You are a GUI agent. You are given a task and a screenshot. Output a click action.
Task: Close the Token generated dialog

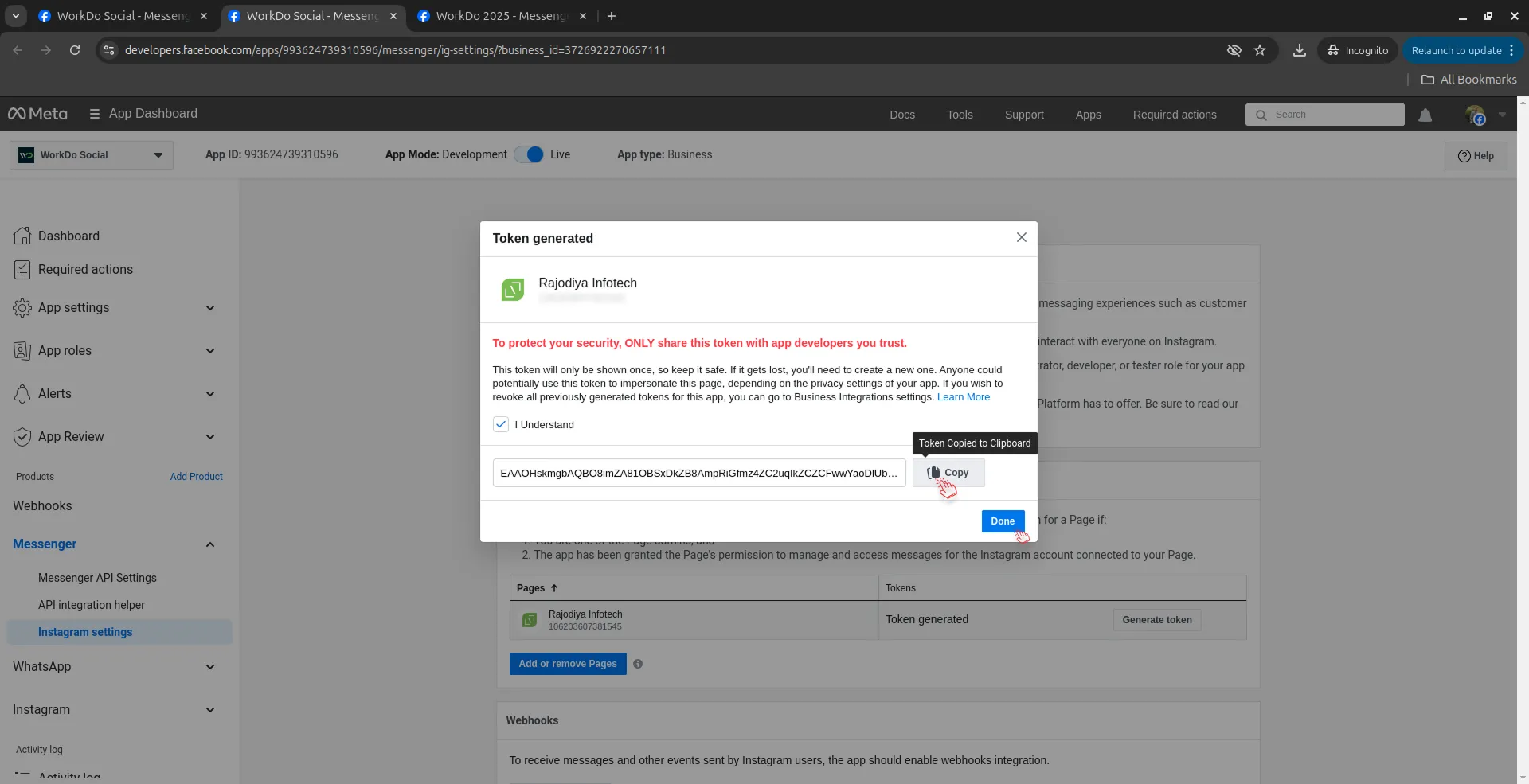(1021, 237)
